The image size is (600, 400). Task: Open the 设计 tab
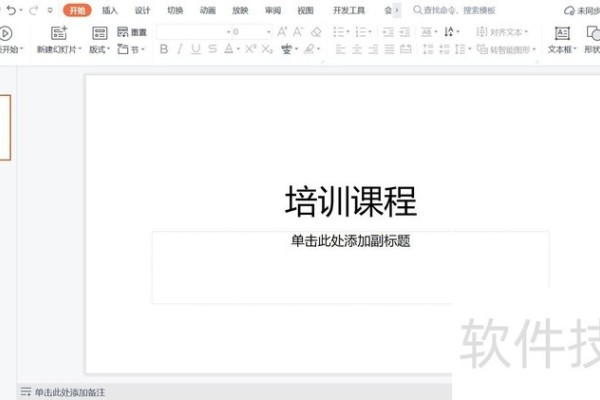click(142, 10)
